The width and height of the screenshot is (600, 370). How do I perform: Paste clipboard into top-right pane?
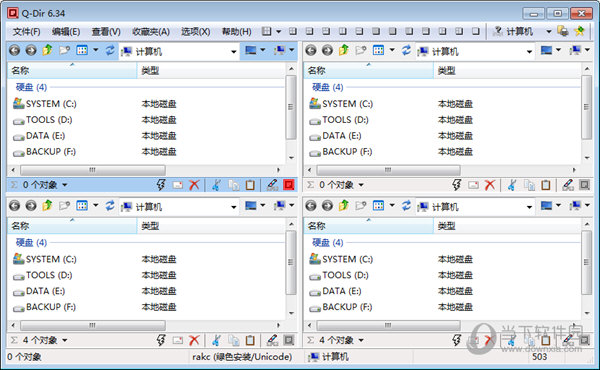click(x=546, y=185)
